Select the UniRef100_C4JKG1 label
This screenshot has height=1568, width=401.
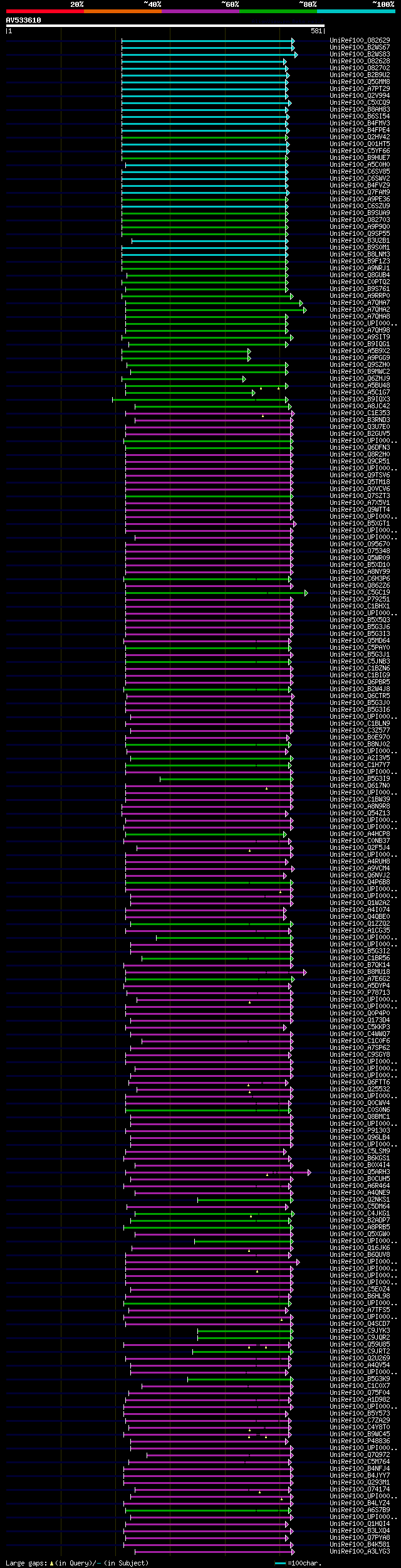coord(360,1214)
